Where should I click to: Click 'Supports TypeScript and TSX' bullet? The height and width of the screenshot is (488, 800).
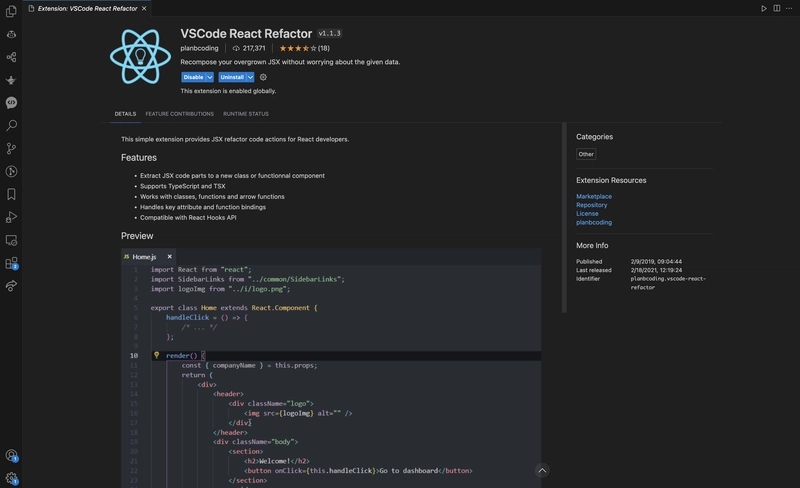pos(183,186)
